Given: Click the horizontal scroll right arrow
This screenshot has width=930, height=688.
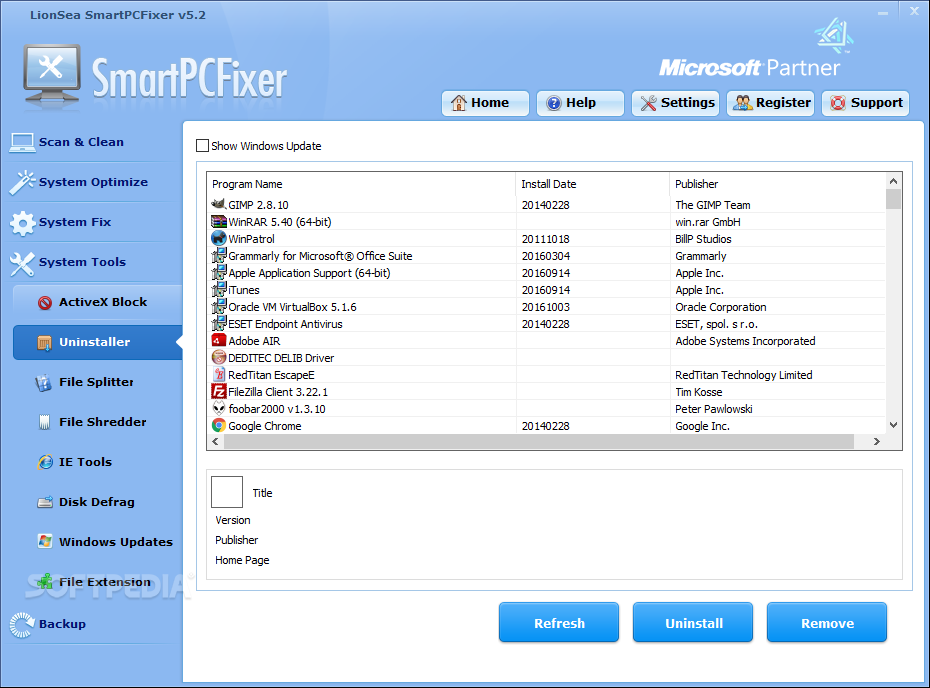Looking at the screenshot, I should tap(877, 442).
